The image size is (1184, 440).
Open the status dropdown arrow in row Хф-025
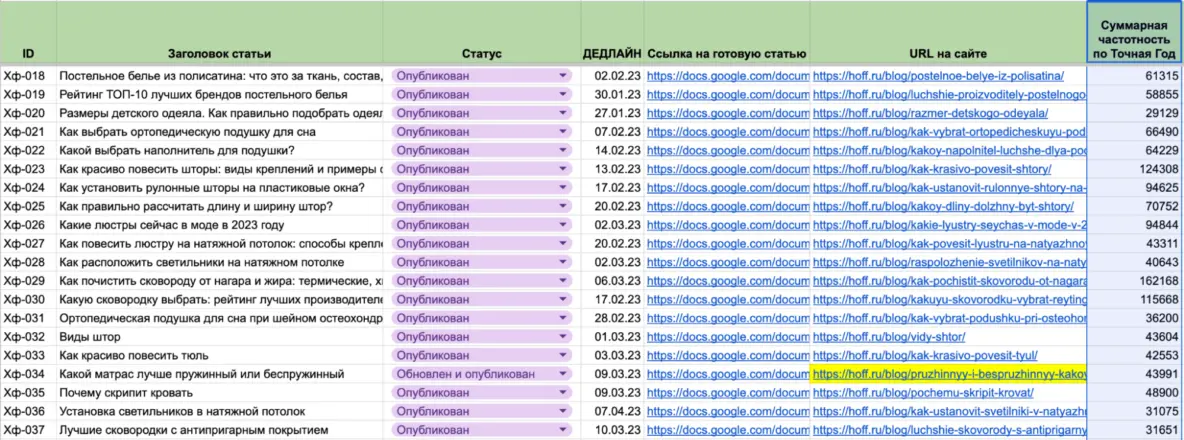[563, 206]
